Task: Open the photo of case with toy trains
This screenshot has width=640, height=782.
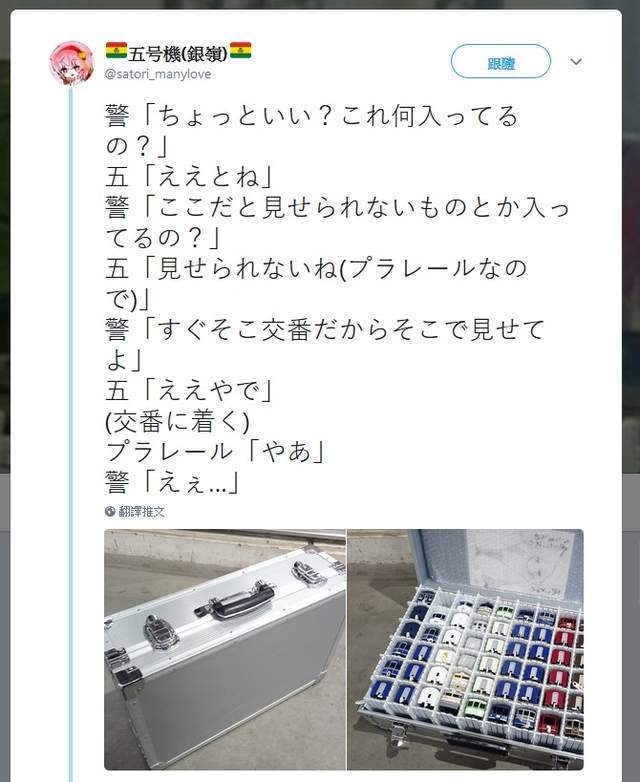Action: (465, 649)
